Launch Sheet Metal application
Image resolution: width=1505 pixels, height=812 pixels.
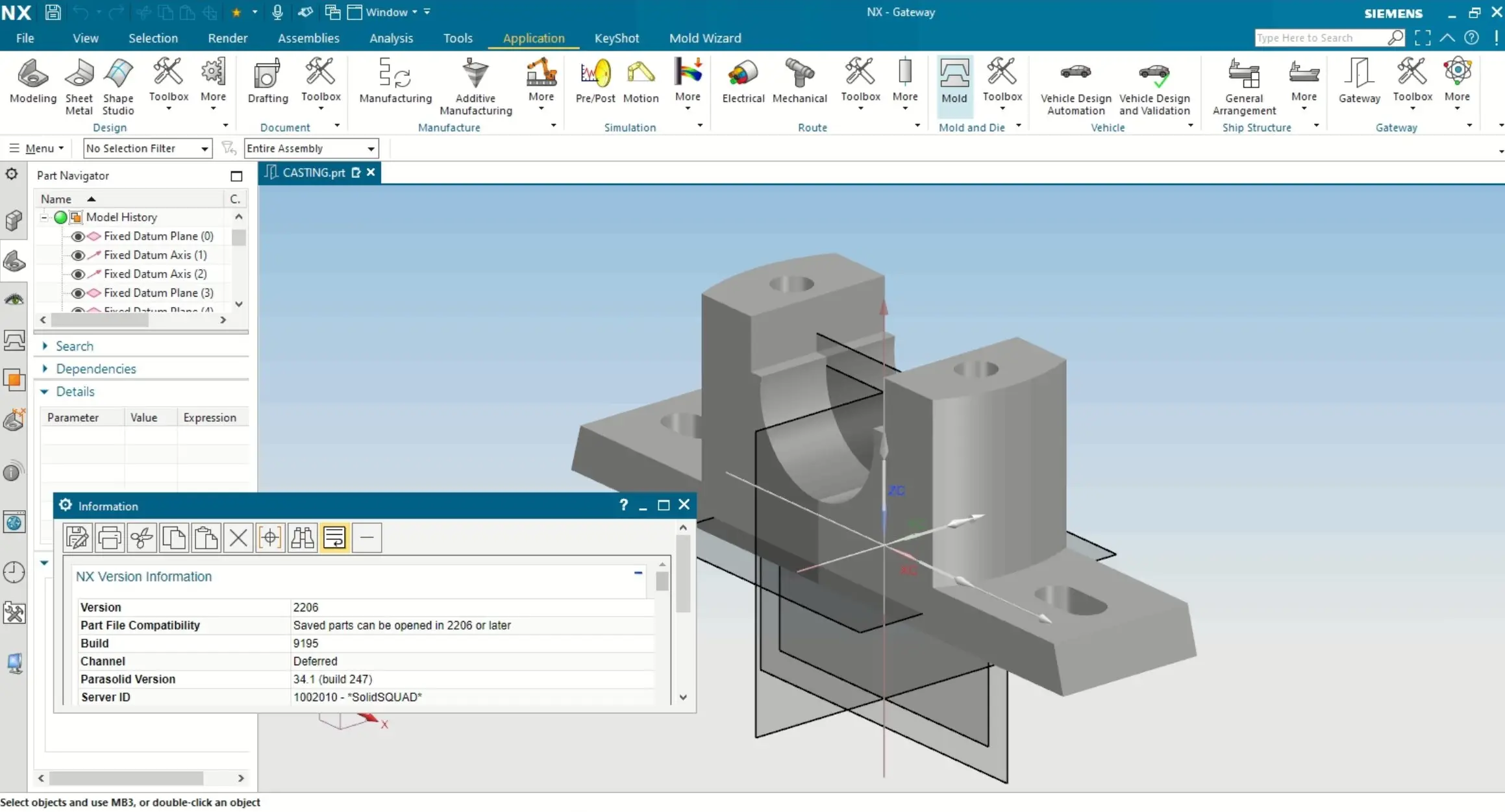79,87
